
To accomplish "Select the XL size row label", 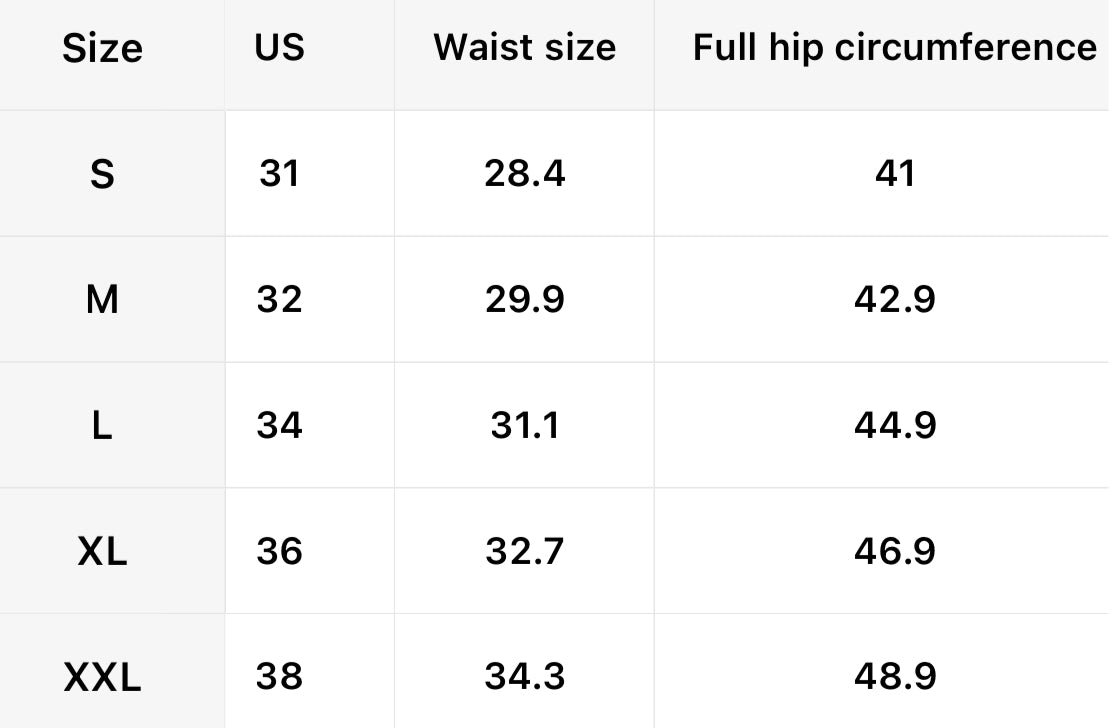I will (x=102, y=552).
